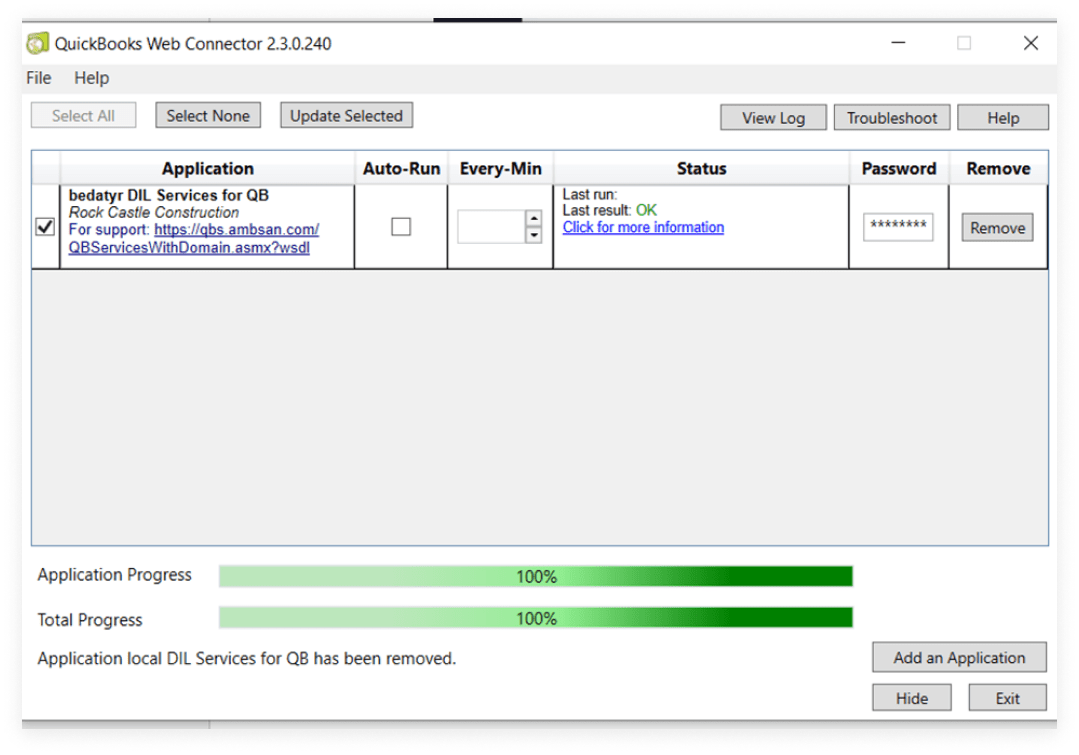This screenshot has height=755, width=1079.
Task: Click the Rock Castle Construction text
Action: point(153,213)
